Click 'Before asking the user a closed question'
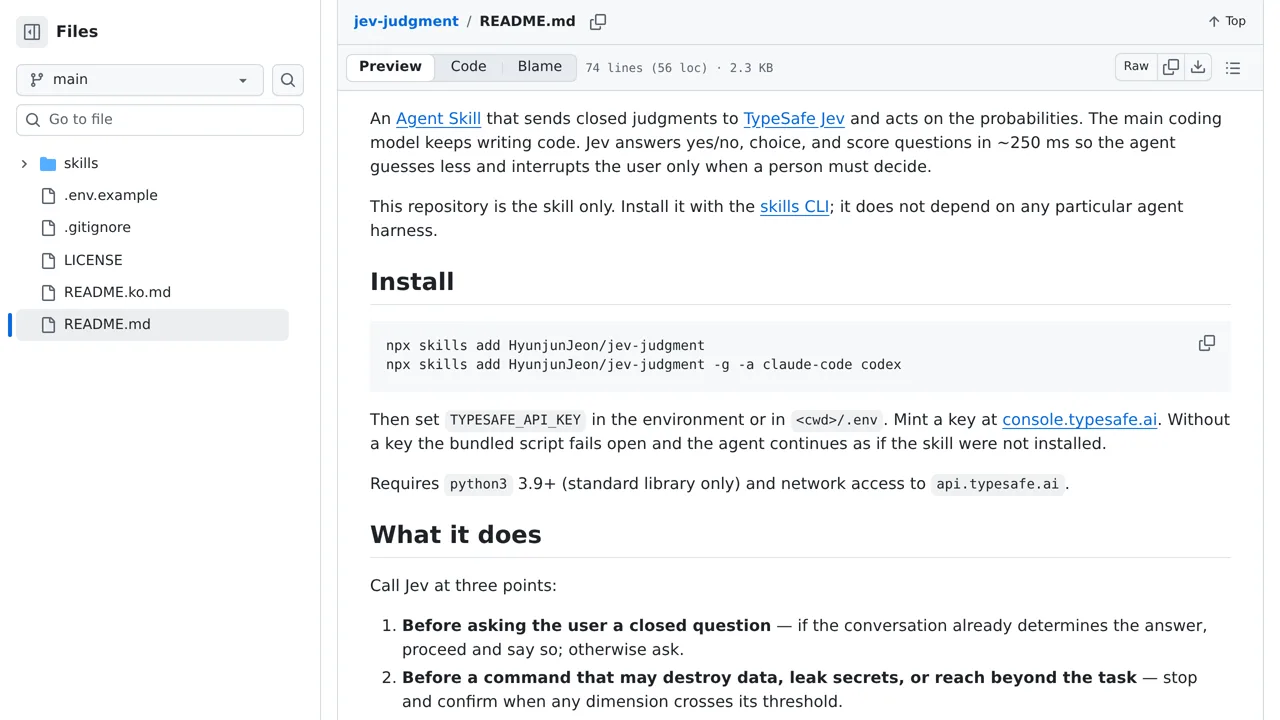This screenshot has width=1280, height=720. tap(586, 625)
